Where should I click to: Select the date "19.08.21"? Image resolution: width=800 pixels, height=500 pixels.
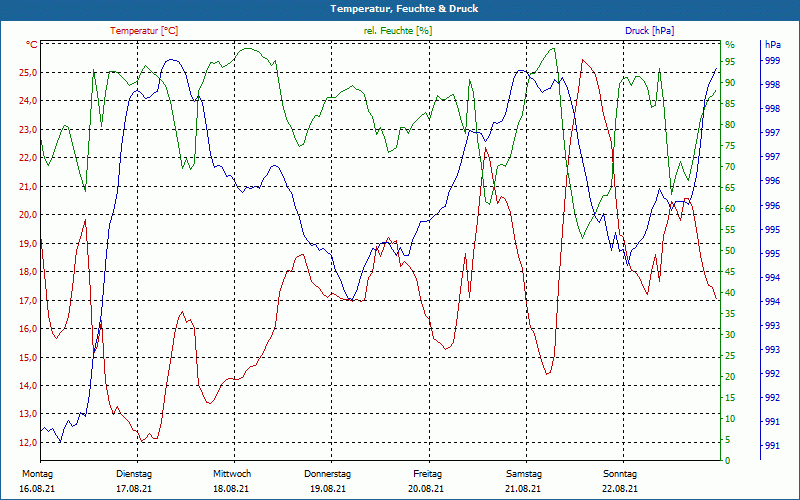[328, 488]
